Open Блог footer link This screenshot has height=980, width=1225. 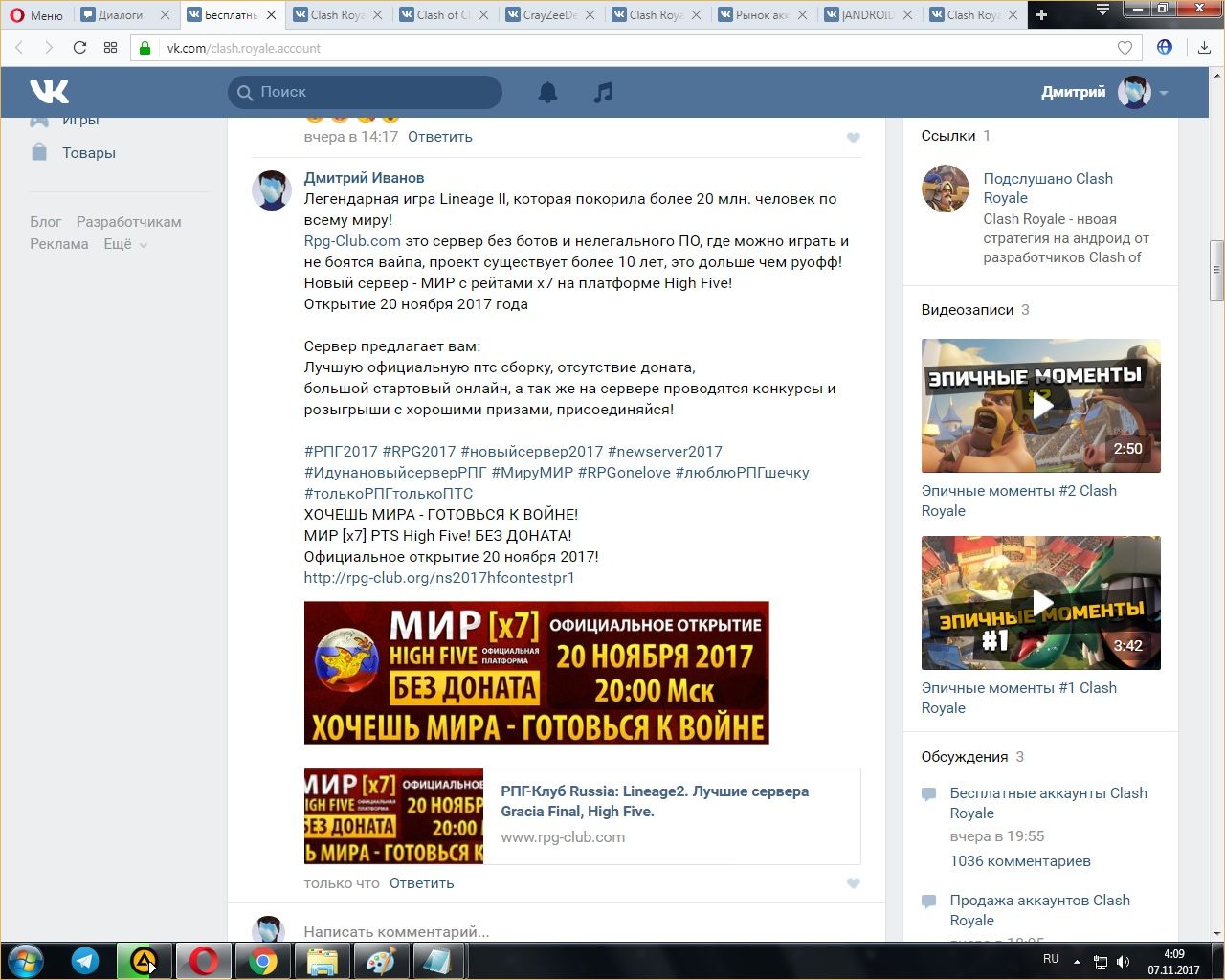(x=45, y=222)
